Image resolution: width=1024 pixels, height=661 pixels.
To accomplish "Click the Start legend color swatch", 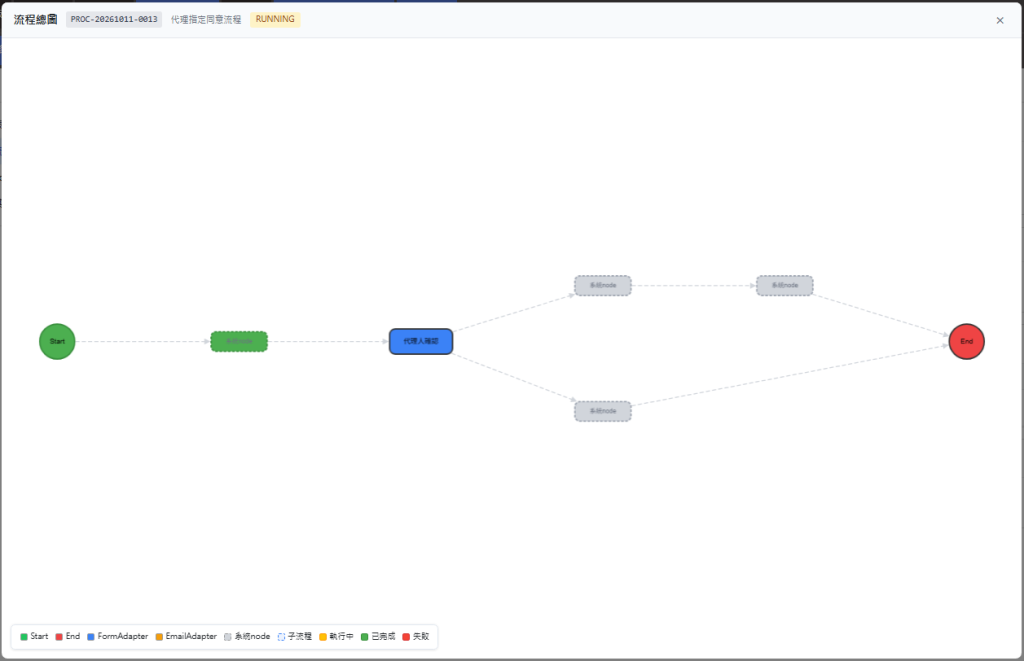I will pyautogui.click(x=24, y=637).
